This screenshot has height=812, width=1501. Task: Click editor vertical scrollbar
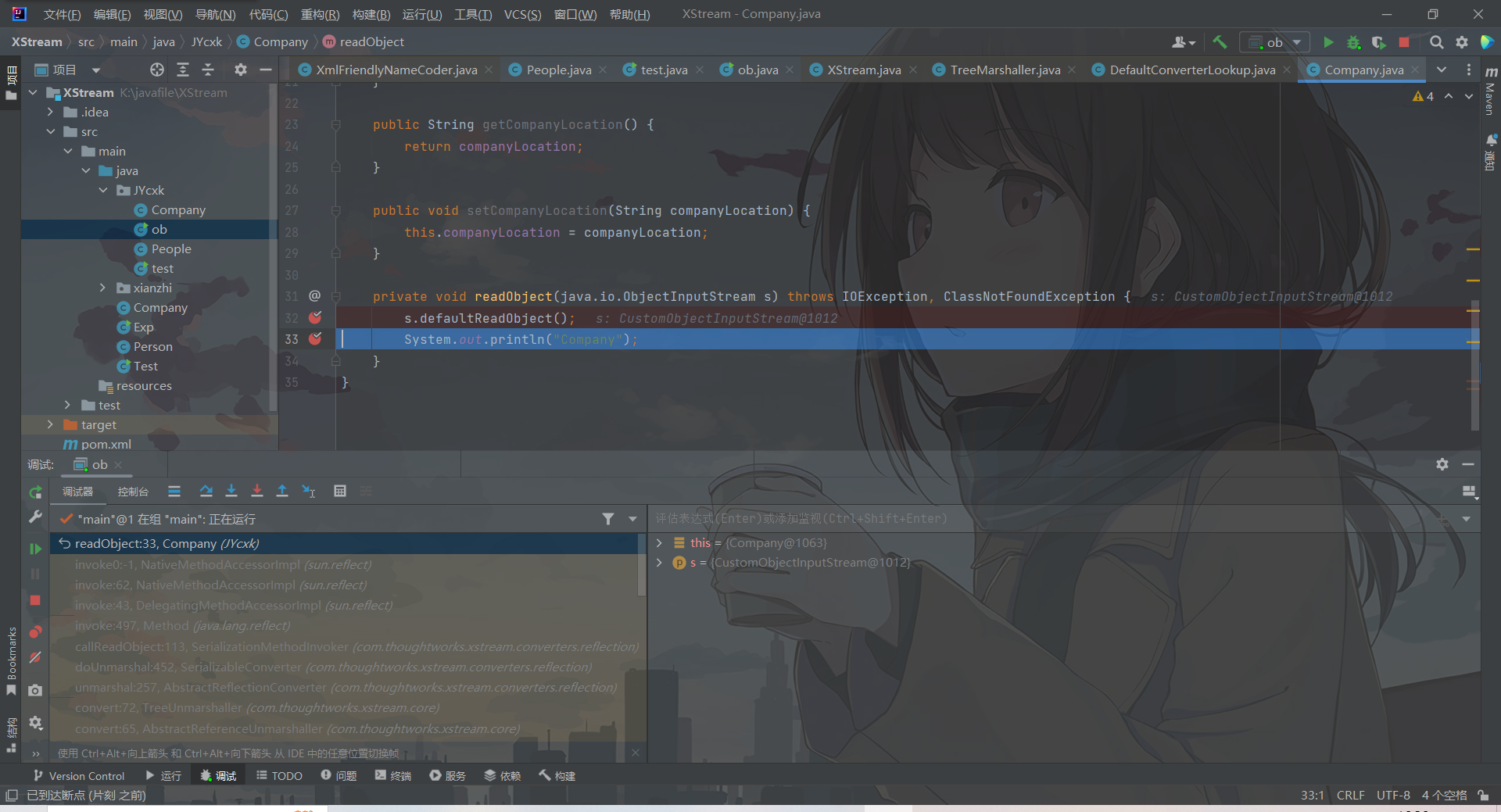point(1475,365)
